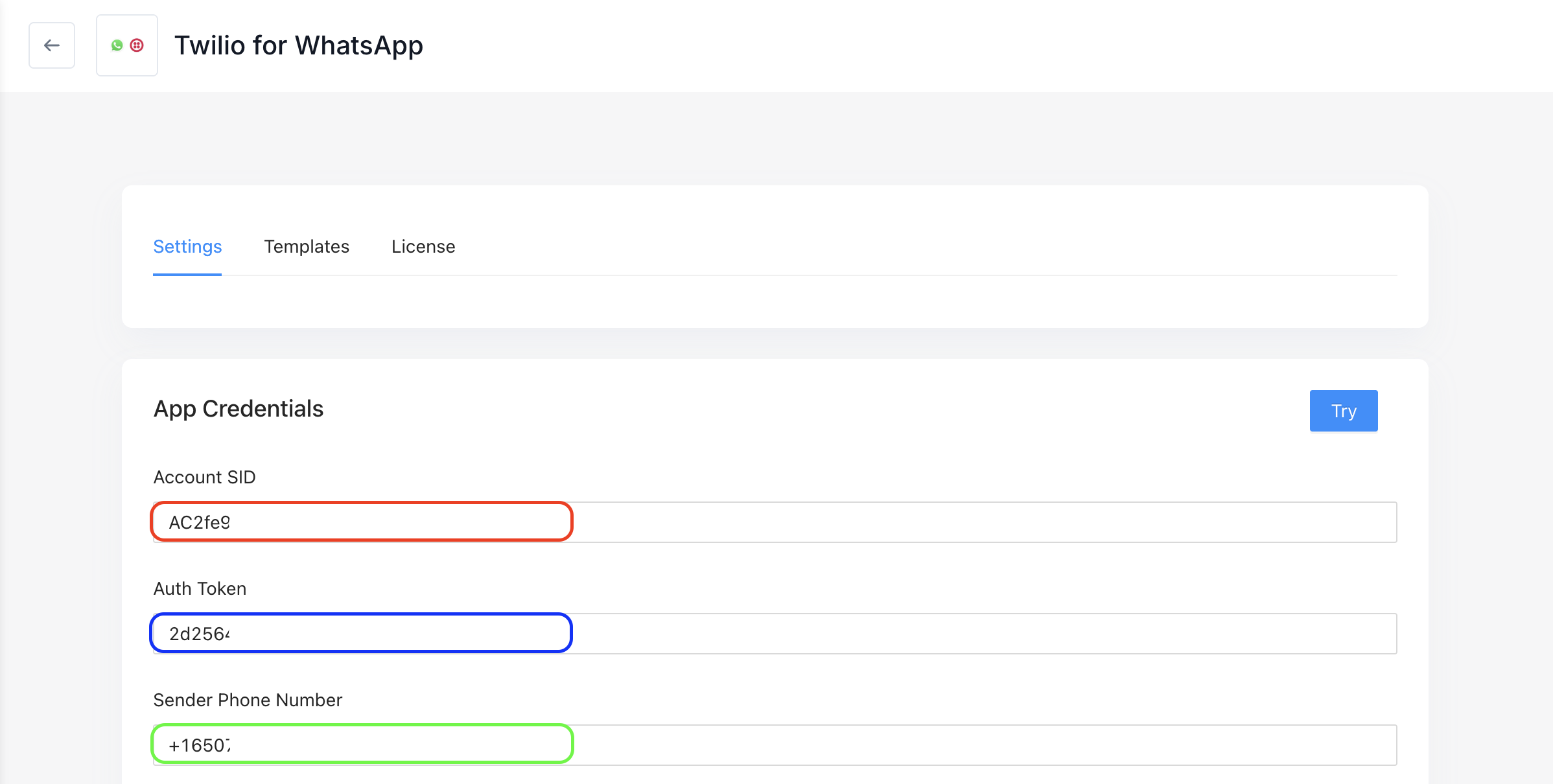The height and width of the screenshot is (784, 1553).
Task: Click the "Auth Token" label
Action: coord(200,589)
